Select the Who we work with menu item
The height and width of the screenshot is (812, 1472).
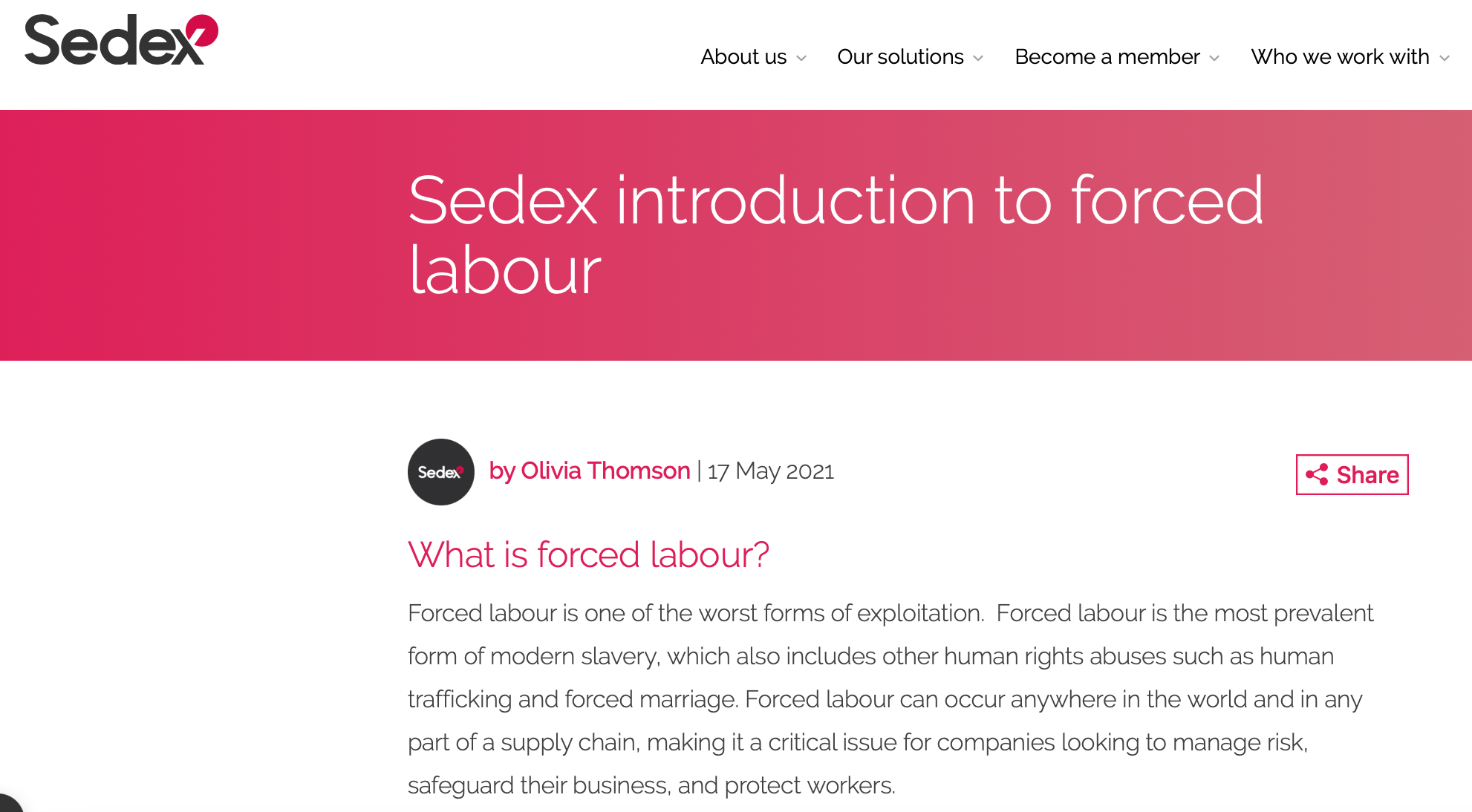coord(1340,57)
